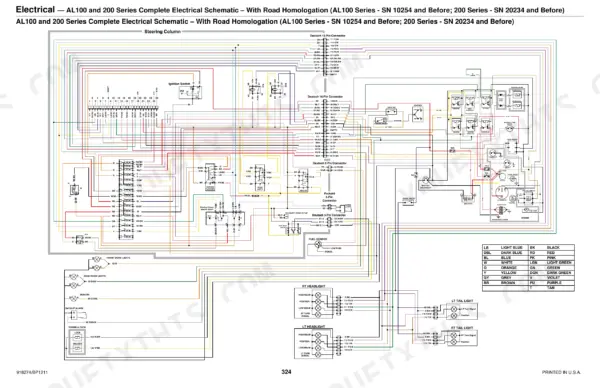Click the 'RT TAIL LIGHT' label
Viewport: 600px width, 388px height.
[x=462, y=328]
